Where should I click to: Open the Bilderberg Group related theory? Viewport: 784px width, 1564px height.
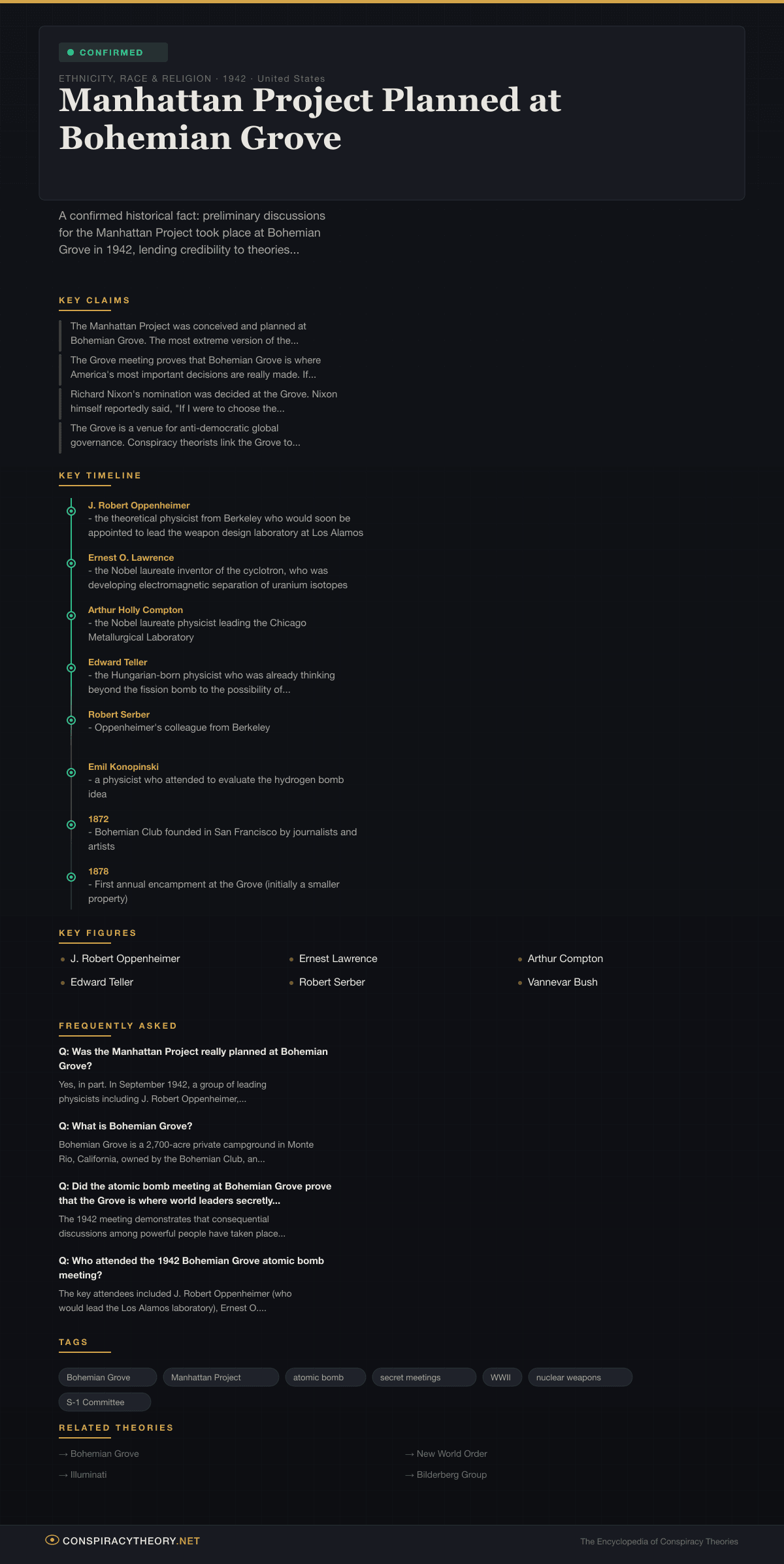point(451,1474)
